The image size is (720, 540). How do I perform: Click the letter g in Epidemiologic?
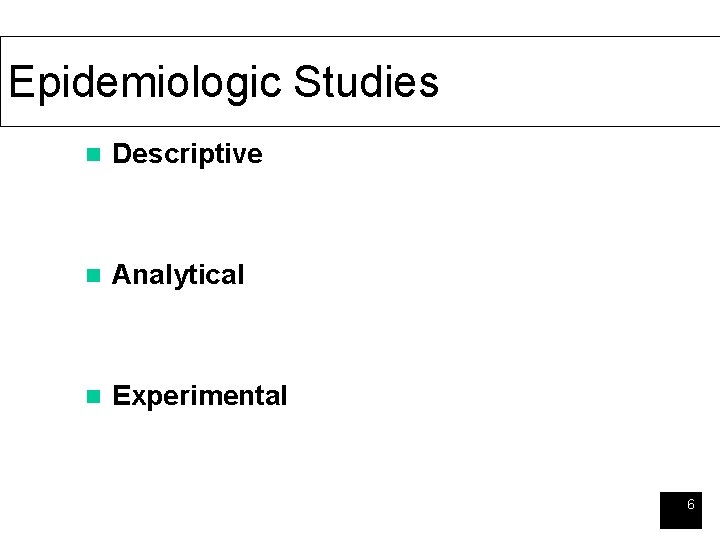coord(237,87)
